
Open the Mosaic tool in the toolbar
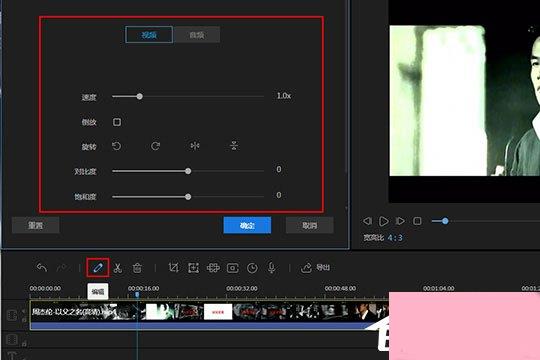tap(213, 268)
